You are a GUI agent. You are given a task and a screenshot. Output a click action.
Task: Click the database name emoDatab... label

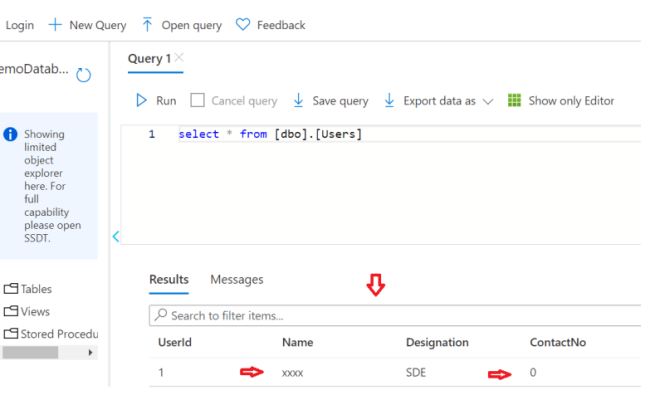pyautogui.click(x=34, y=69)
